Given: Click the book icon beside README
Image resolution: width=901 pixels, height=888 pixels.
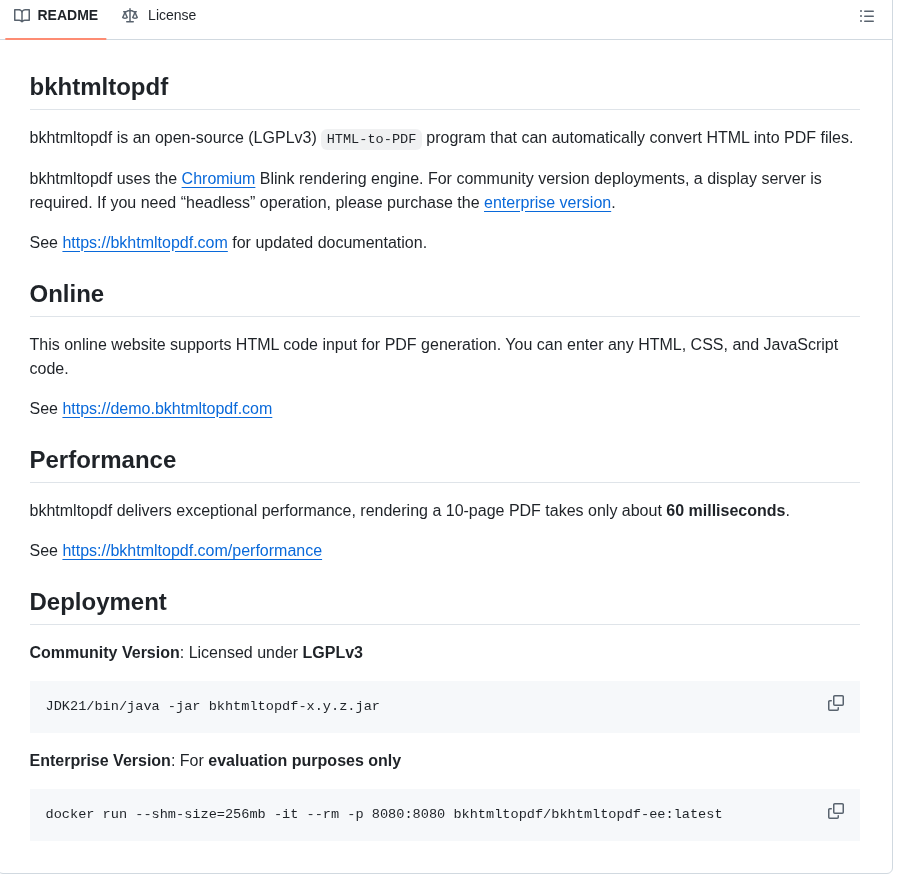Looking at the screenshot, I should click(x=22, y=15).
